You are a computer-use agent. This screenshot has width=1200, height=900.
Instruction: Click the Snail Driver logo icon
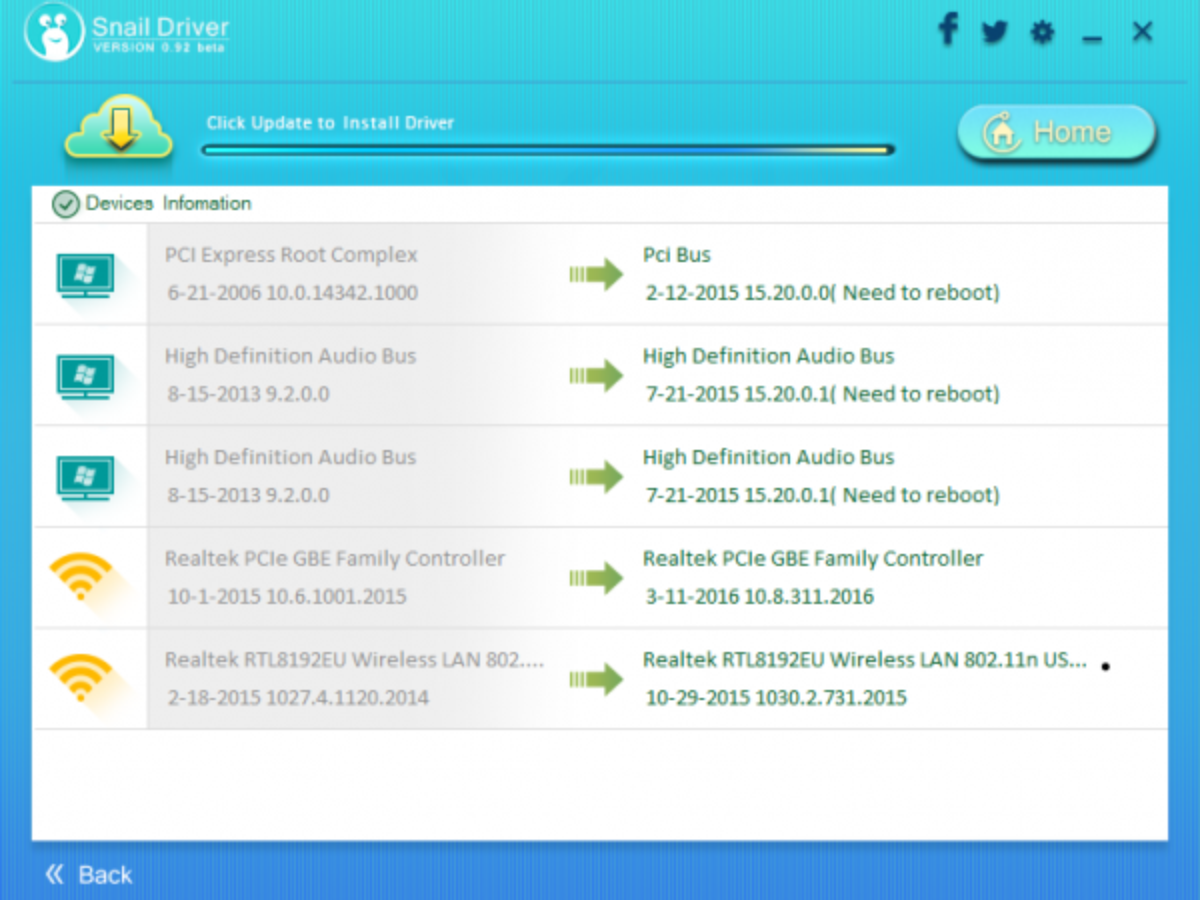(54, 32)
